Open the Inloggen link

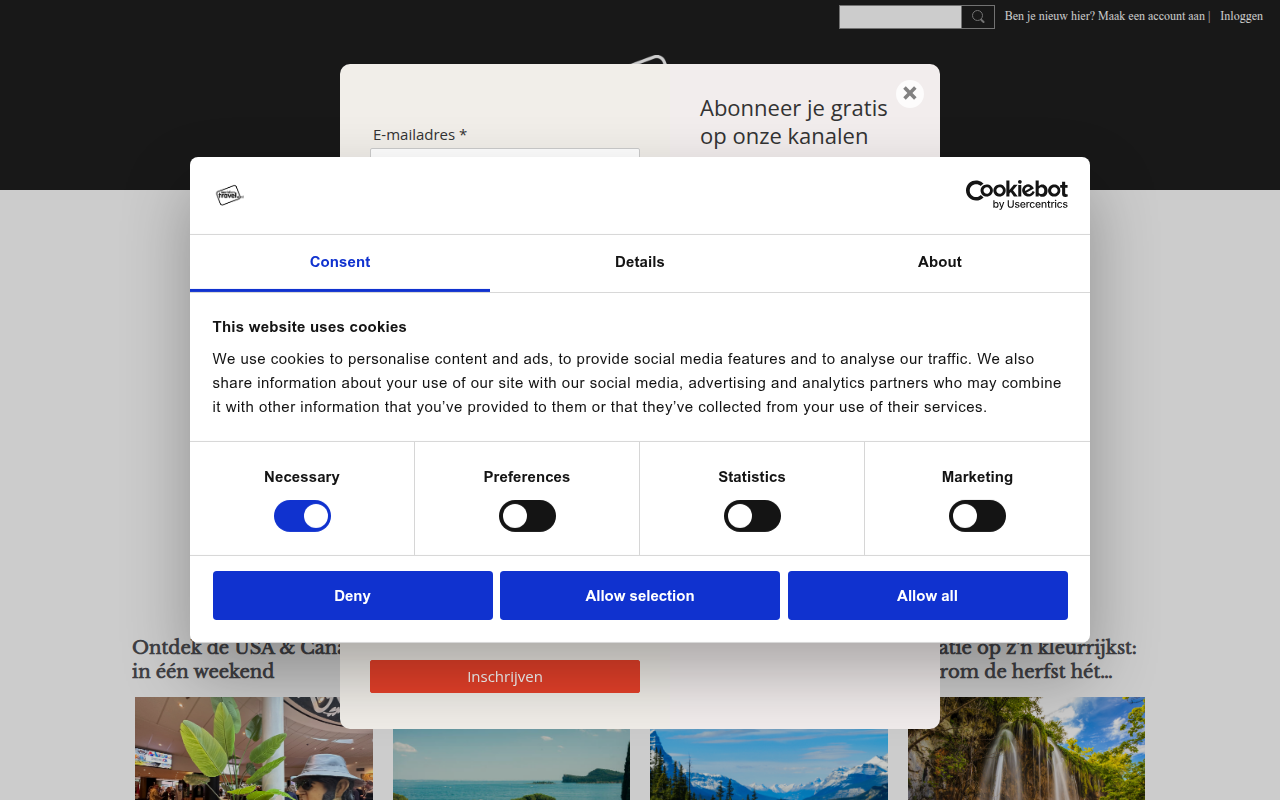(1241, 16)
